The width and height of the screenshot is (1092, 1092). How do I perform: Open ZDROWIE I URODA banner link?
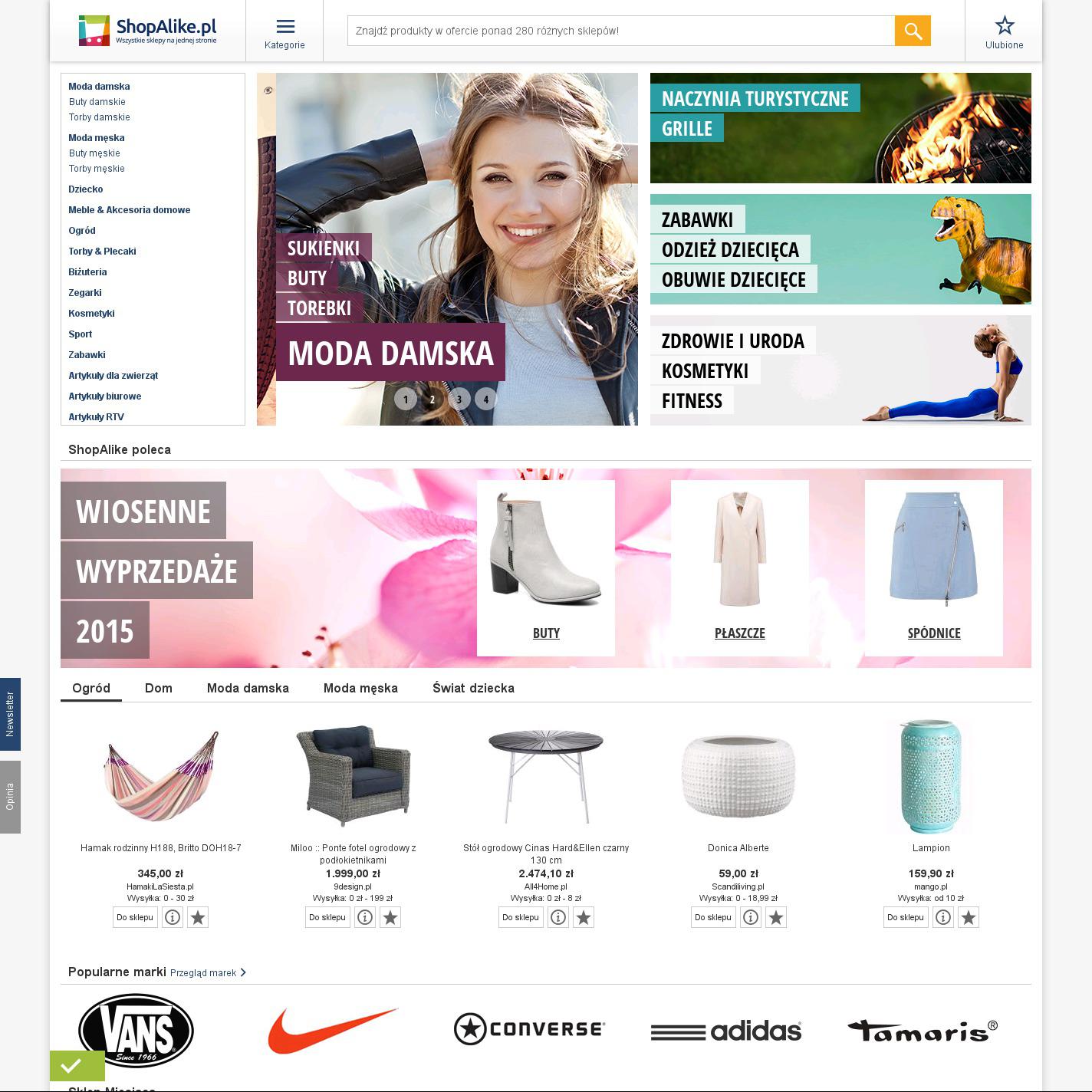click(733, 341)
